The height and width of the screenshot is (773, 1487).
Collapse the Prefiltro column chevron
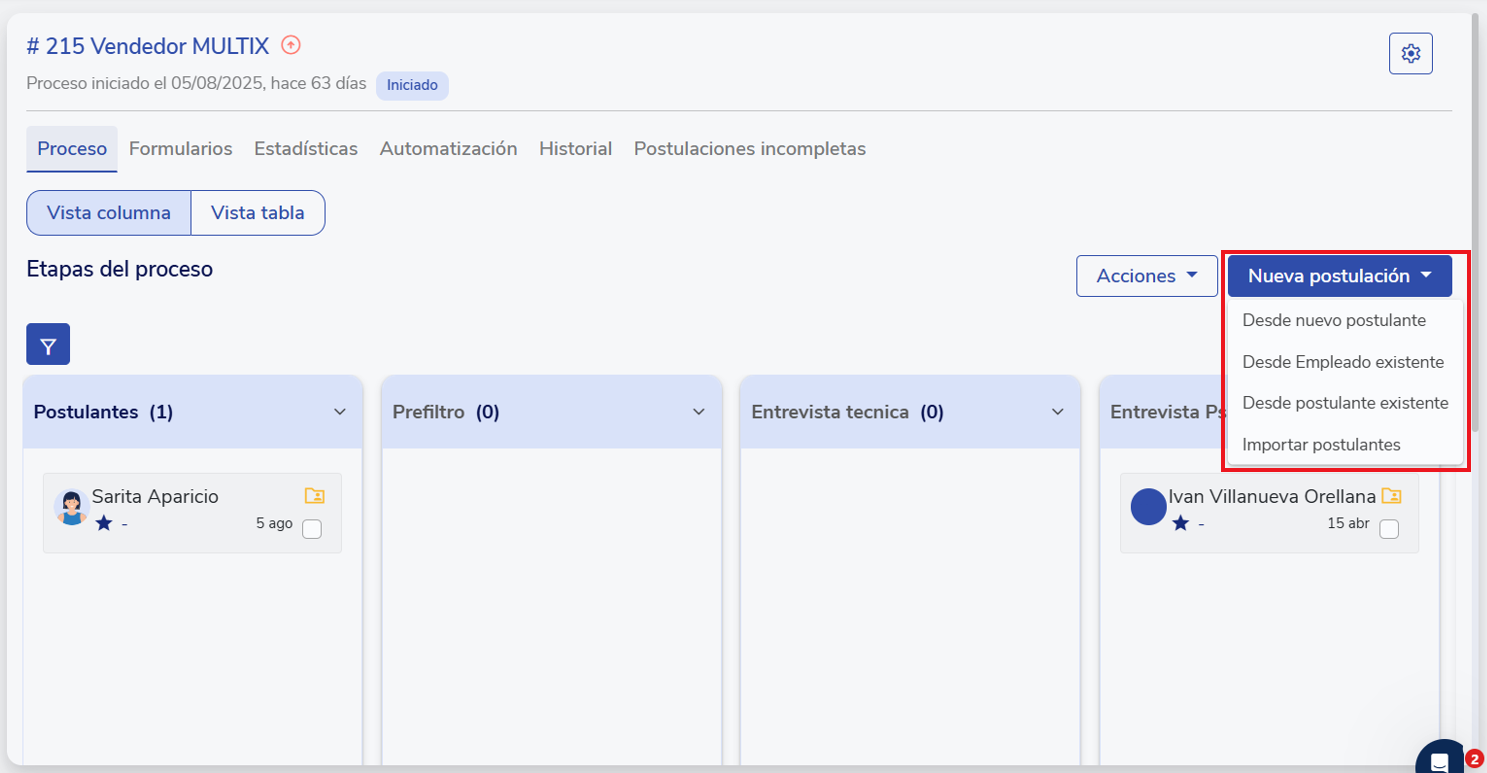click(699, 412)
